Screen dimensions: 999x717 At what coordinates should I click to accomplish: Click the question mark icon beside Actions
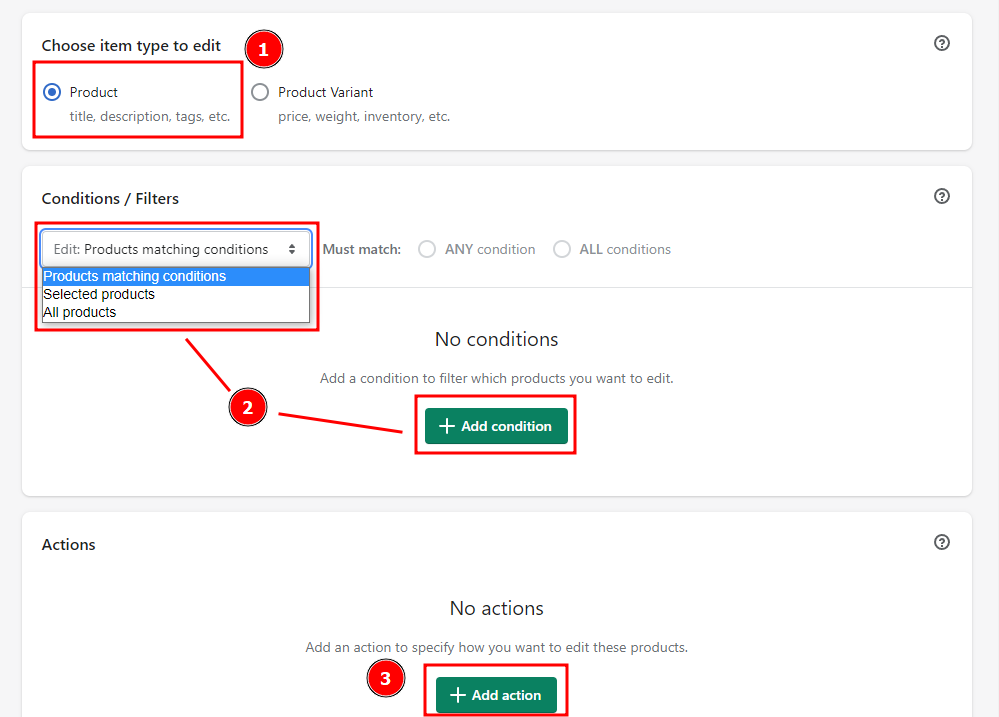point(941,542)
